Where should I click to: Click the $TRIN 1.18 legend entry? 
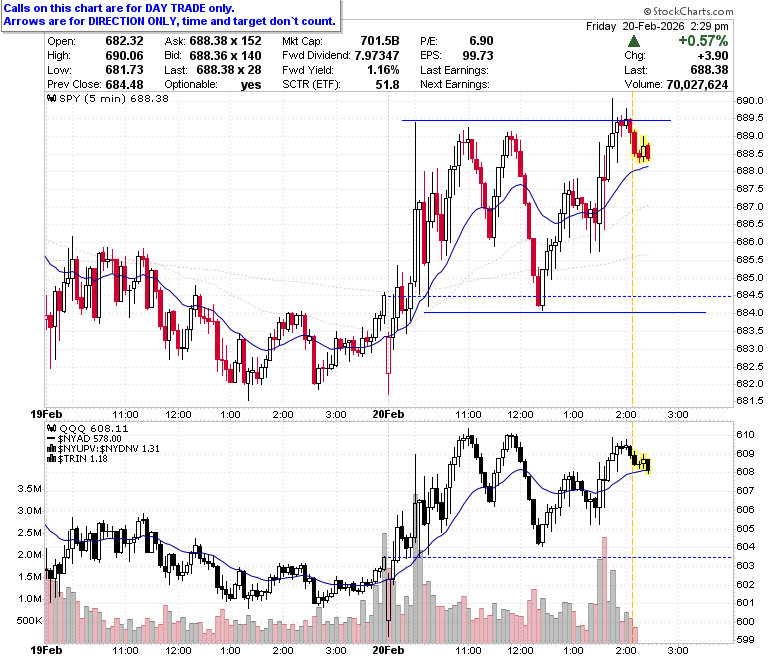coord(83,459)
